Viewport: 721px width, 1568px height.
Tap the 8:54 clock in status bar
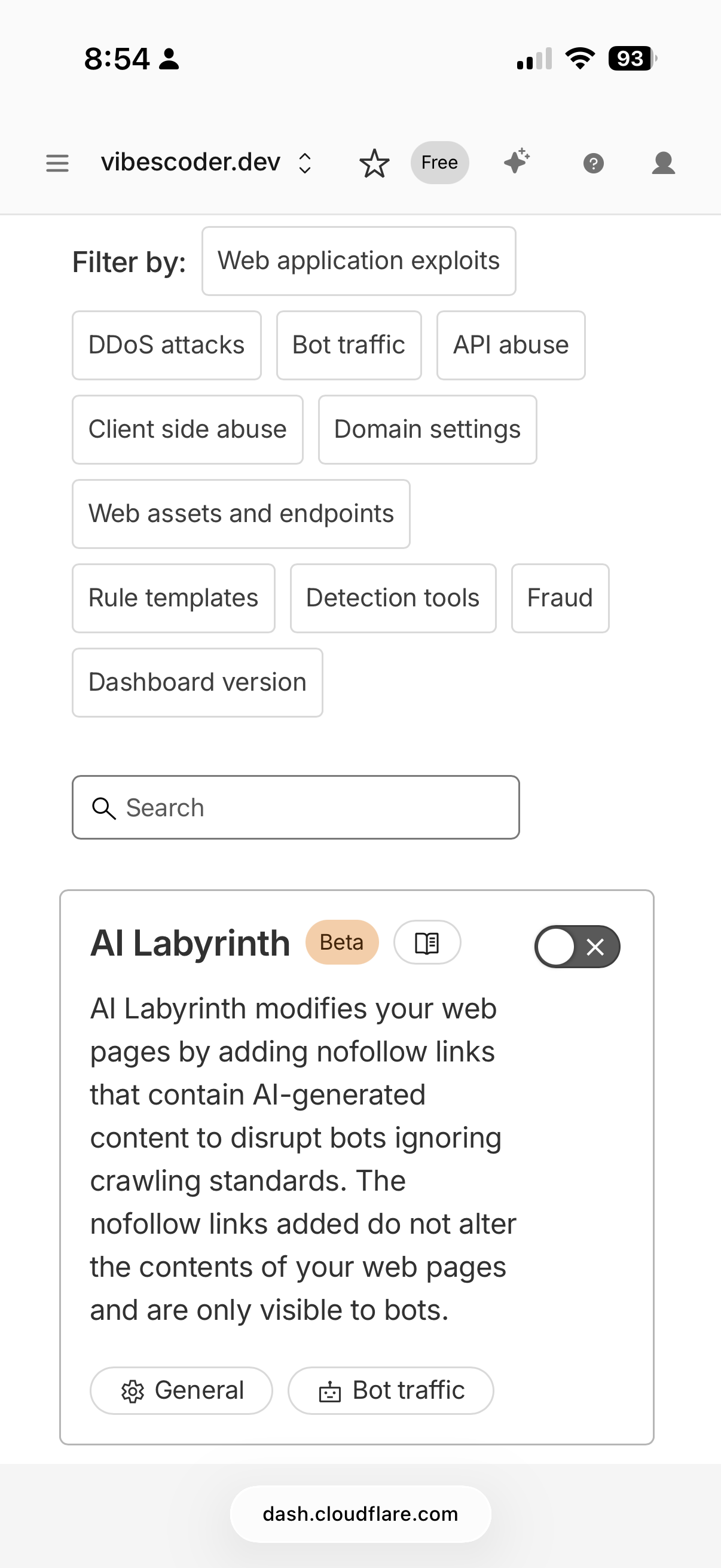pos(117,59)
